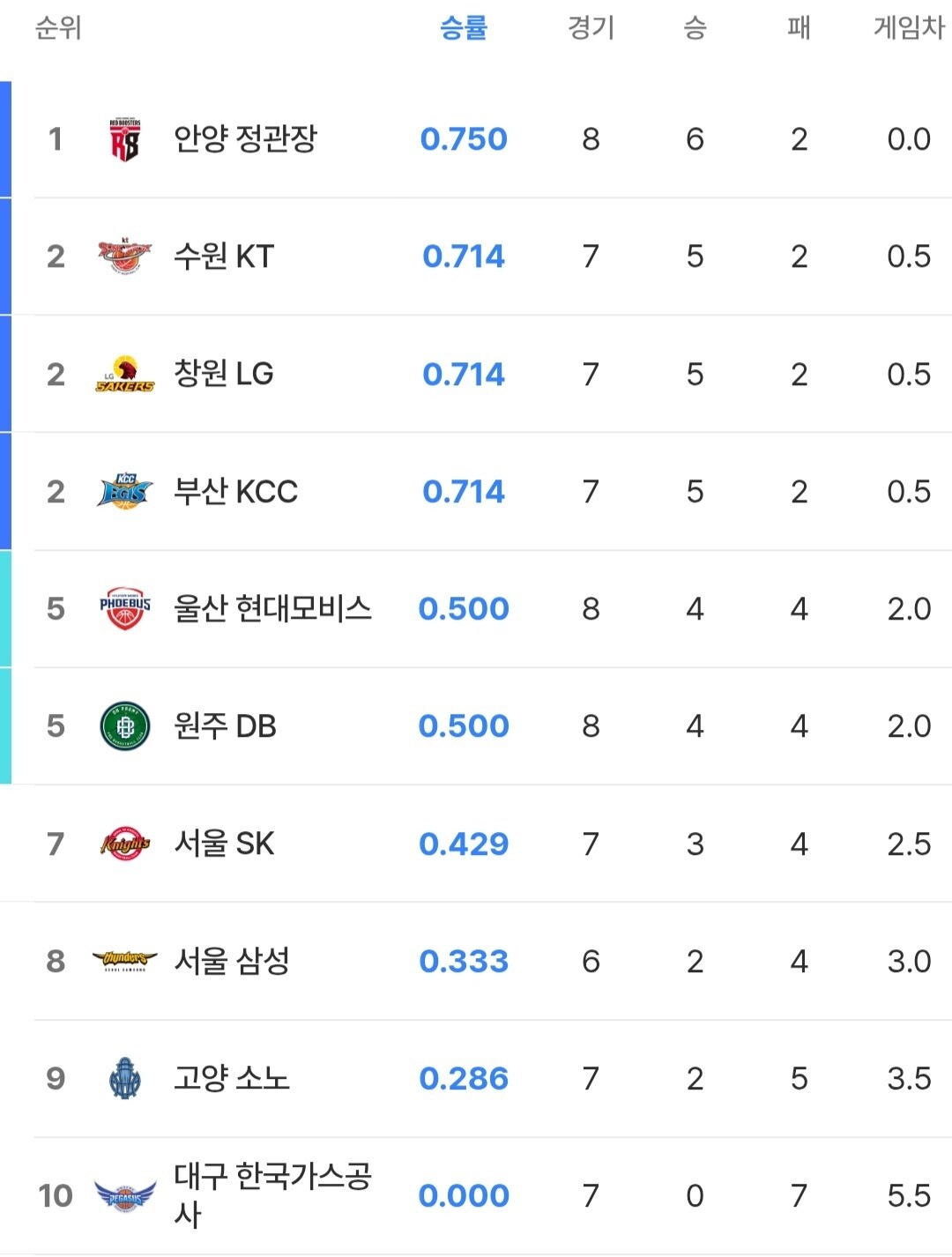Click the Changwon LG Sakers logo

click(x=124, y=375)
